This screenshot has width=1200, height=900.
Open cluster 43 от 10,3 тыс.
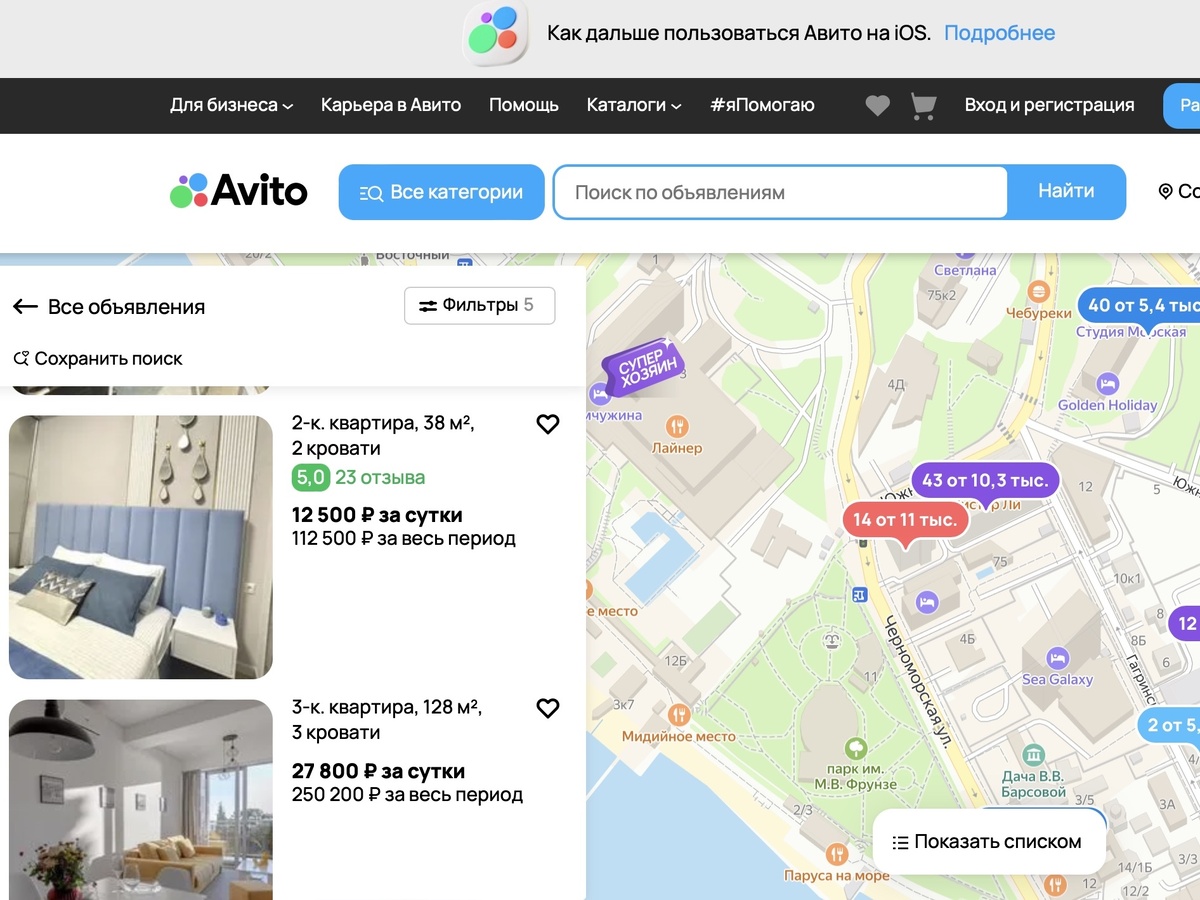pos(985,481)
